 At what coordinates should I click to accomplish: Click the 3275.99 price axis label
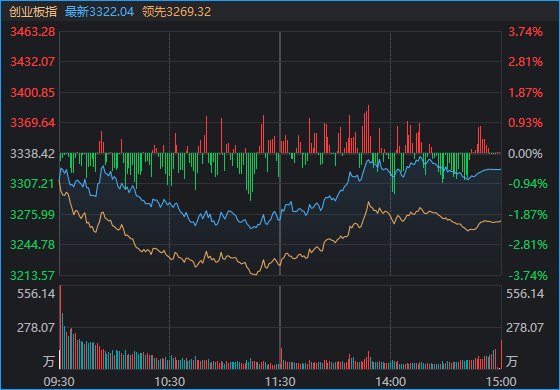click(x=33, y=215)
